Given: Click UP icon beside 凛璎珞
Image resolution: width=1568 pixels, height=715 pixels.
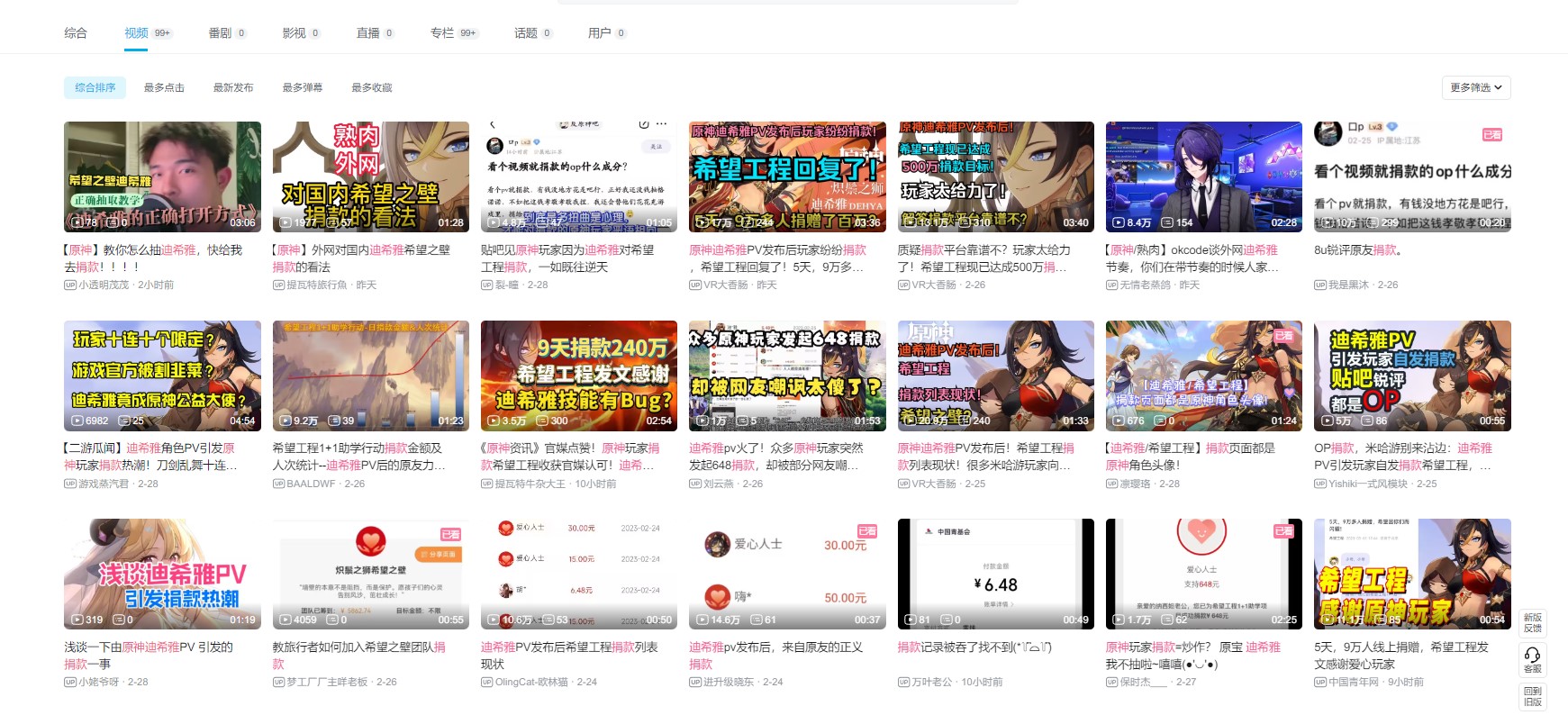Looking at the screenshot, I should click(1111, 484).
